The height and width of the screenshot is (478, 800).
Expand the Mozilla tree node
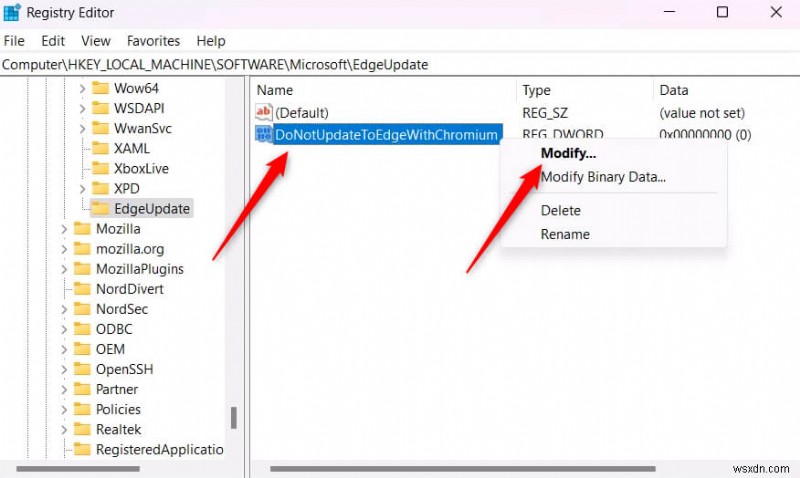(x=64, y=229)
